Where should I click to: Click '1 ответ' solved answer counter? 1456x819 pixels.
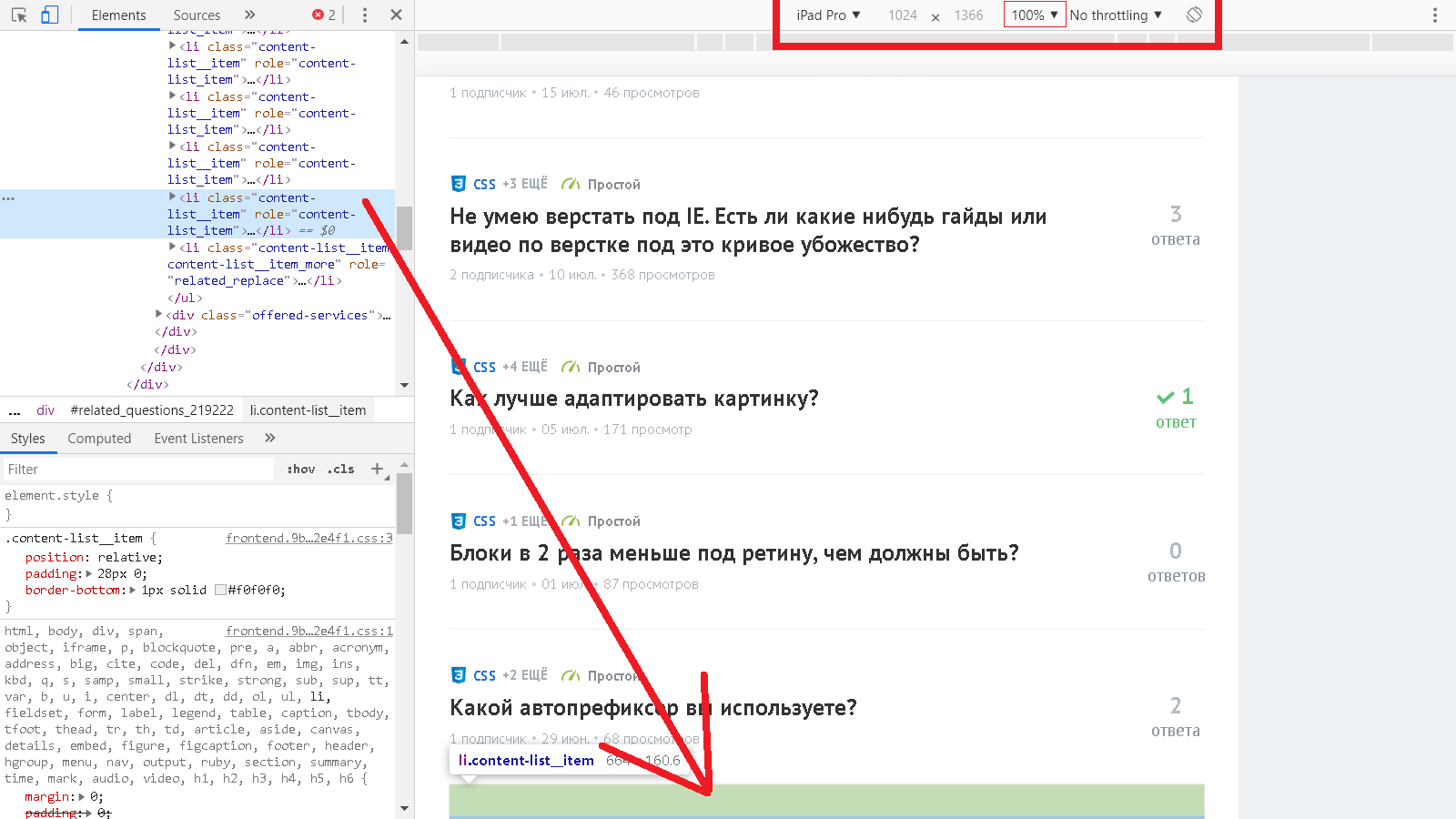tap(1176, 408)
